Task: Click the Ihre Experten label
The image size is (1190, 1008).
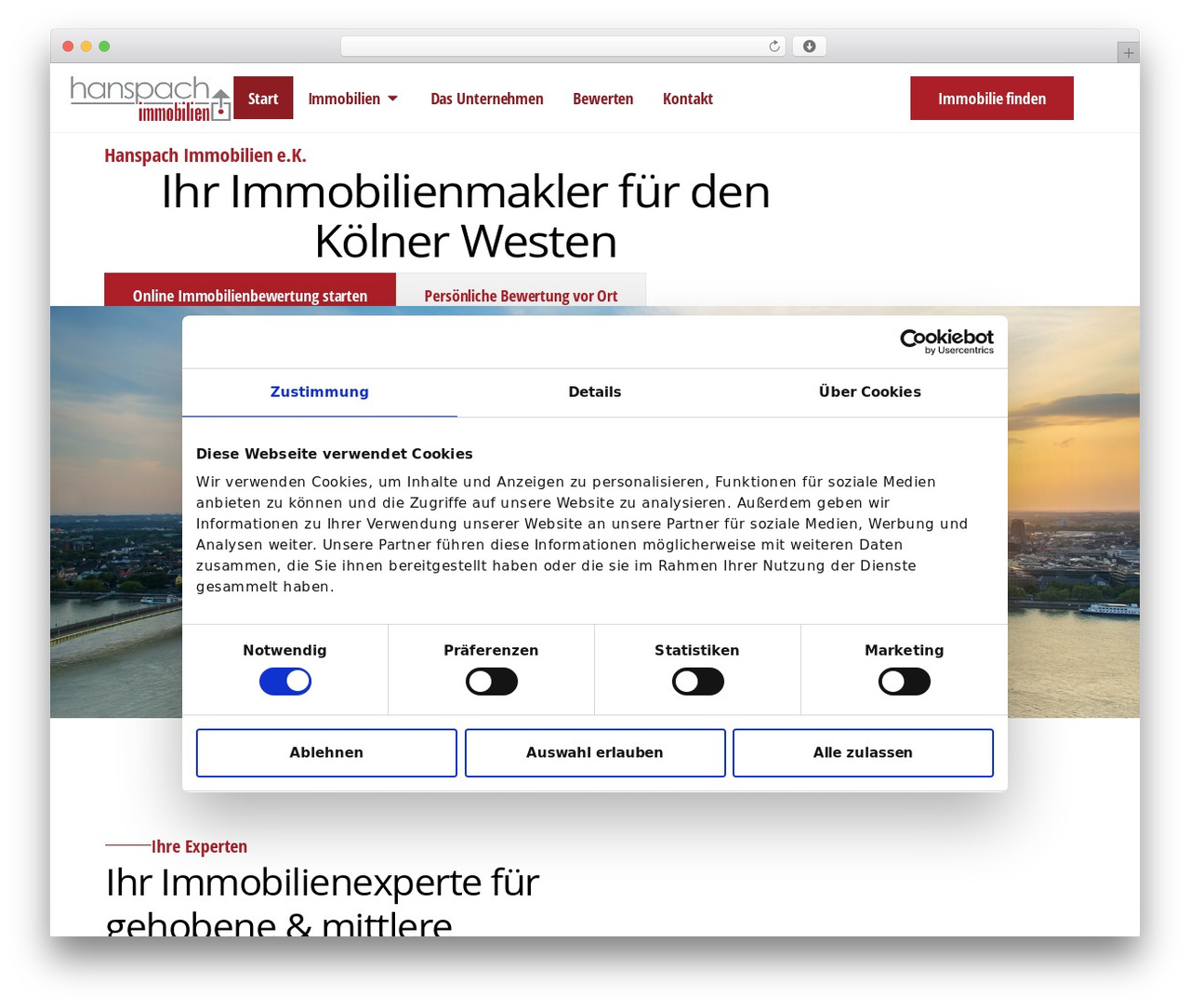Action: coord(199,846)
